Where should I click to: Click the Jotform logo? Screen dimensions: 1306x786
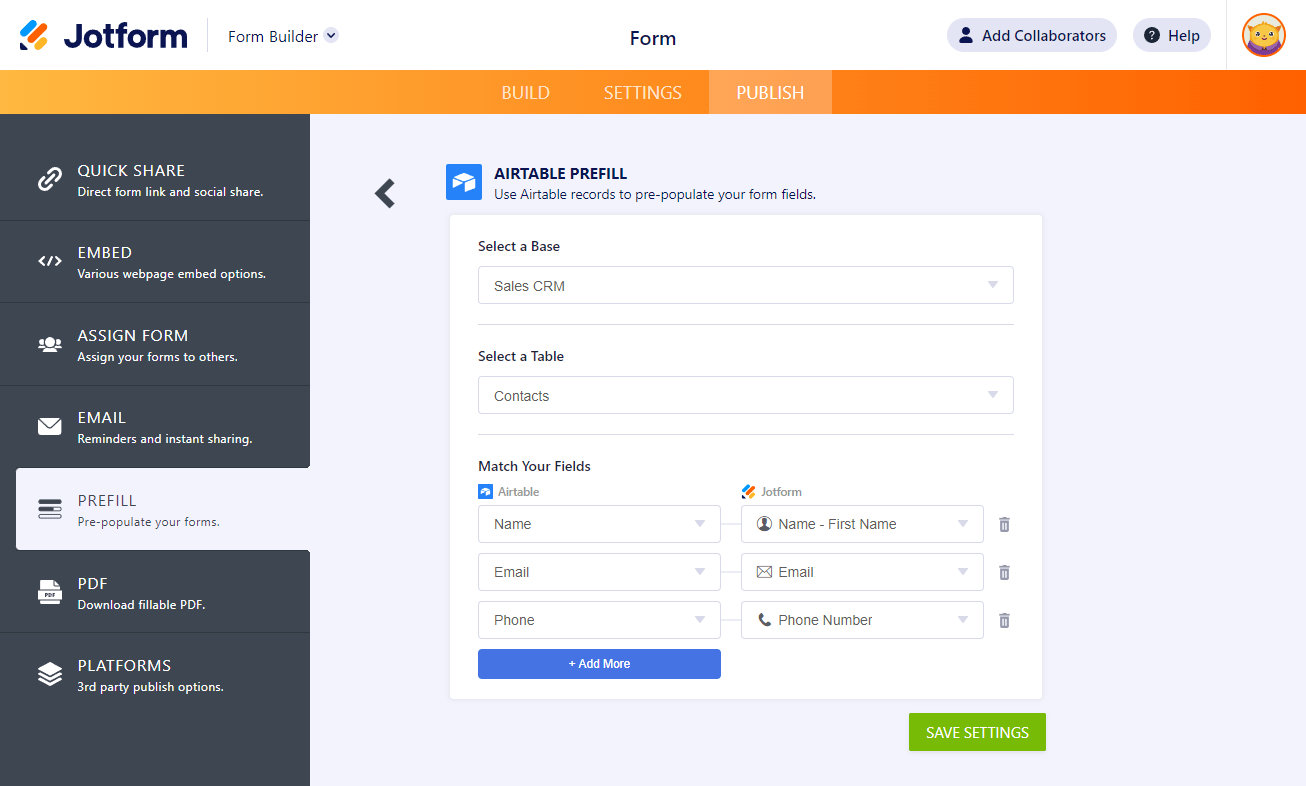(x=104, y=36)
